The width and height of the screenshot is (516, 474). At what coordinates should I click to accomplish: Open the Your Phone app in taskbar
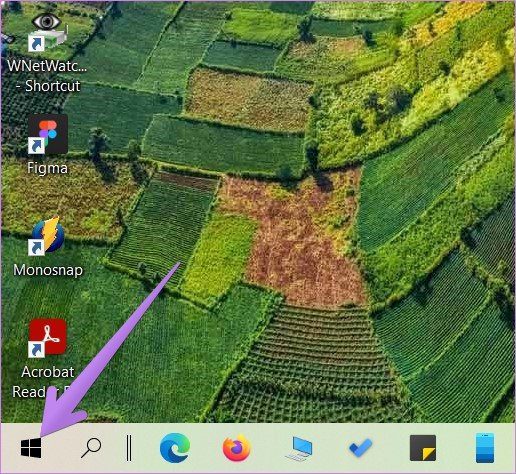pyautogui.click(x=485, y=448)
